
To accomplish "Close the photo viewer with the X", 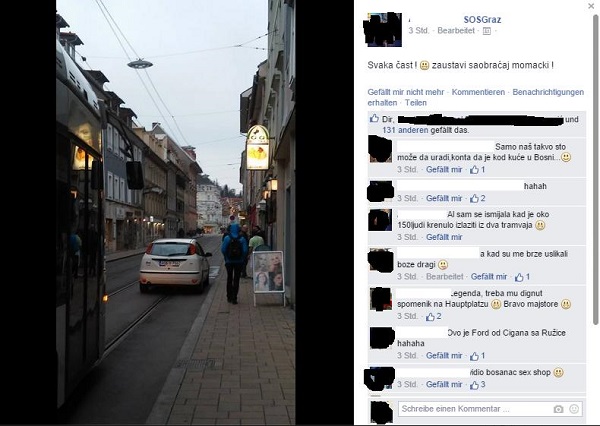I will click(591, 6).
